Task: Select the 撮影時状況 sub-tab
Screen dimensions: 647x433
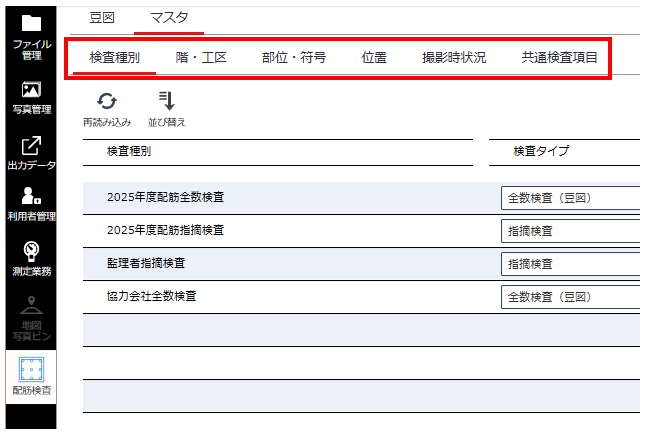Action: 454,57
